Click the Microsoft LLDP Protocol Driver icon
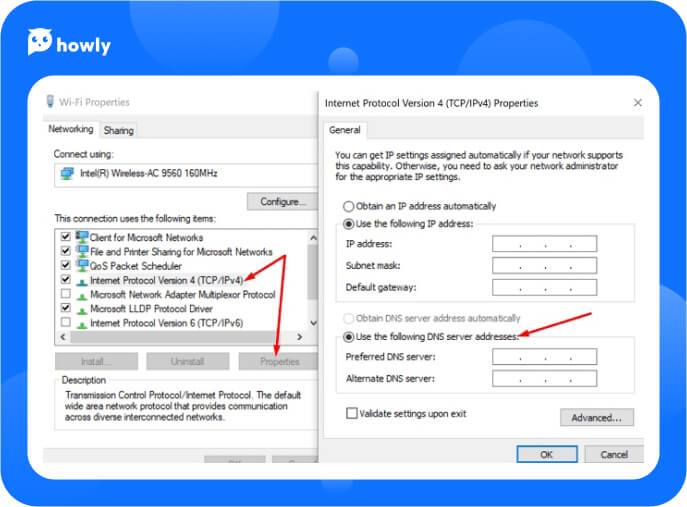The image size is (687, 507). tap(81, 309)
